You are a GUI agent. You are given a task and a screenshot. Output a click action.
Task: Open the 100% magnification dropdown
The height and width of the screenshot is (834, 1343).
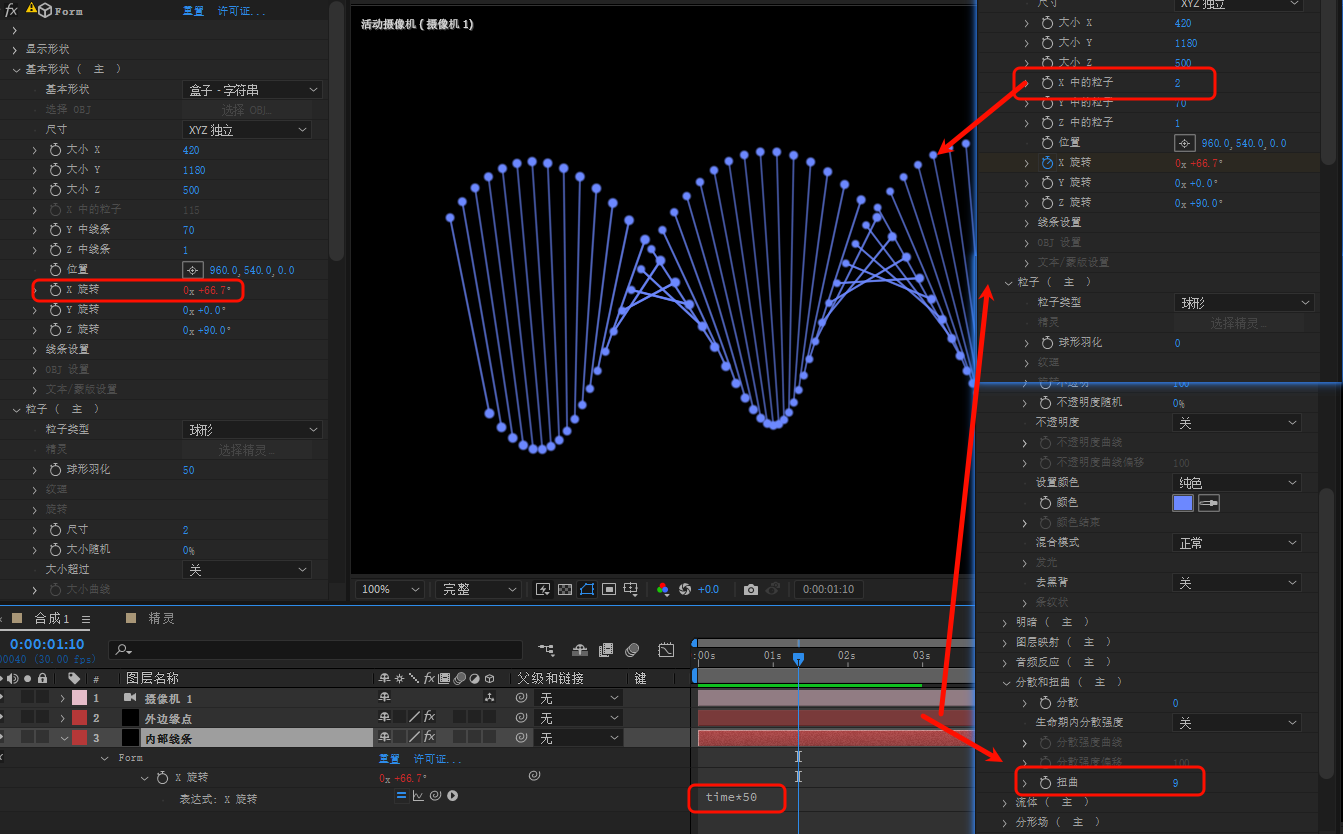coord(391,589)
